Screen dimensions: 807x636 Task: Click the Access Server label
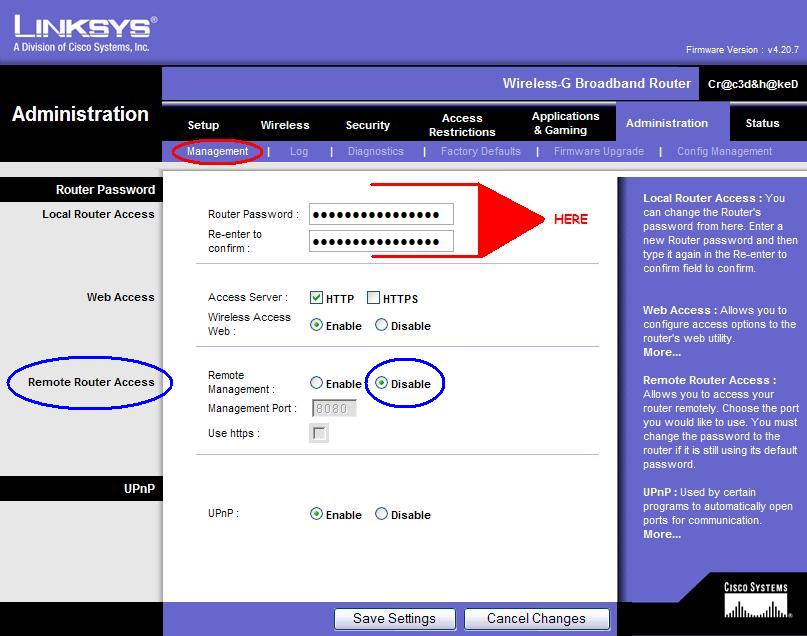coord(248,297)
